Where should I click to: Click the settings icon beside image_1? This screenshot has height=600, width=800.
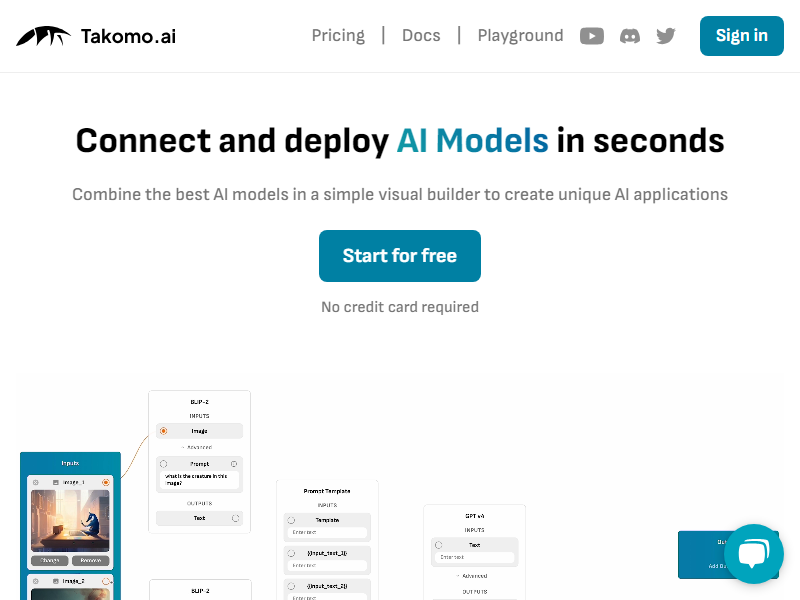click(x=36, y=482)
